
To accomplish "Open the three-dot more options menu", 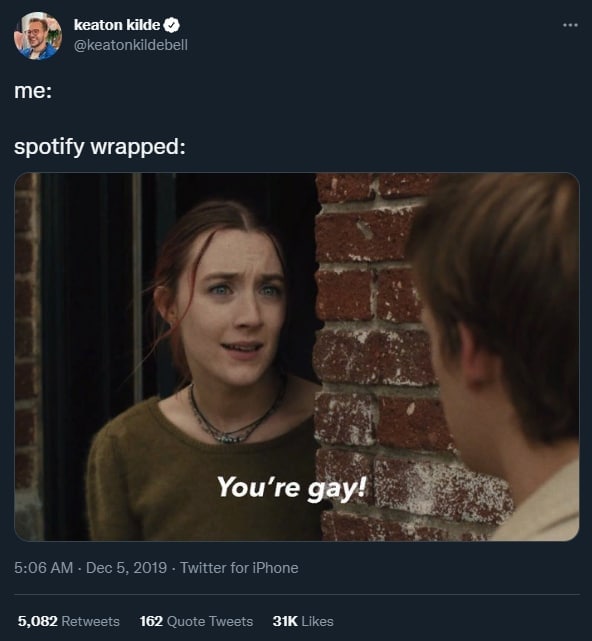I will click(570, 25).
